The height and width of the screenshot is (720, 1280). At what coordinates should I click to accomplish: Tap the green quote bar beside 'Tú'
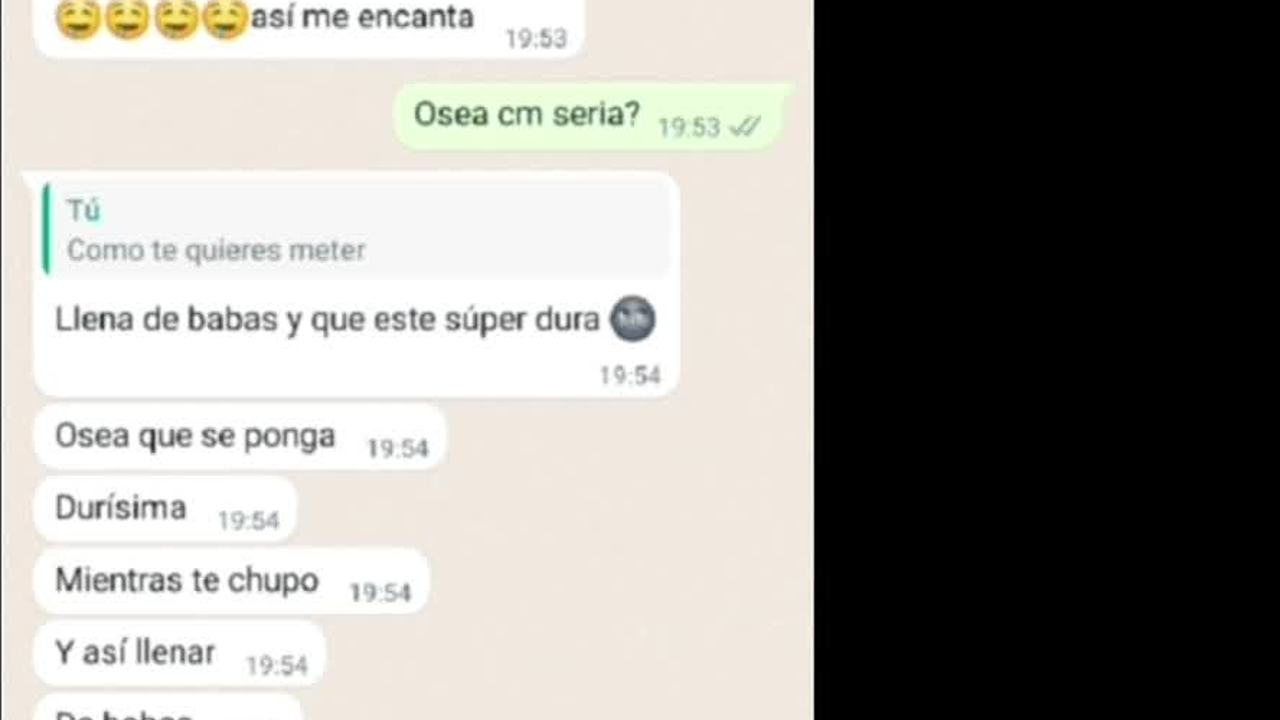tap(47, 229)
